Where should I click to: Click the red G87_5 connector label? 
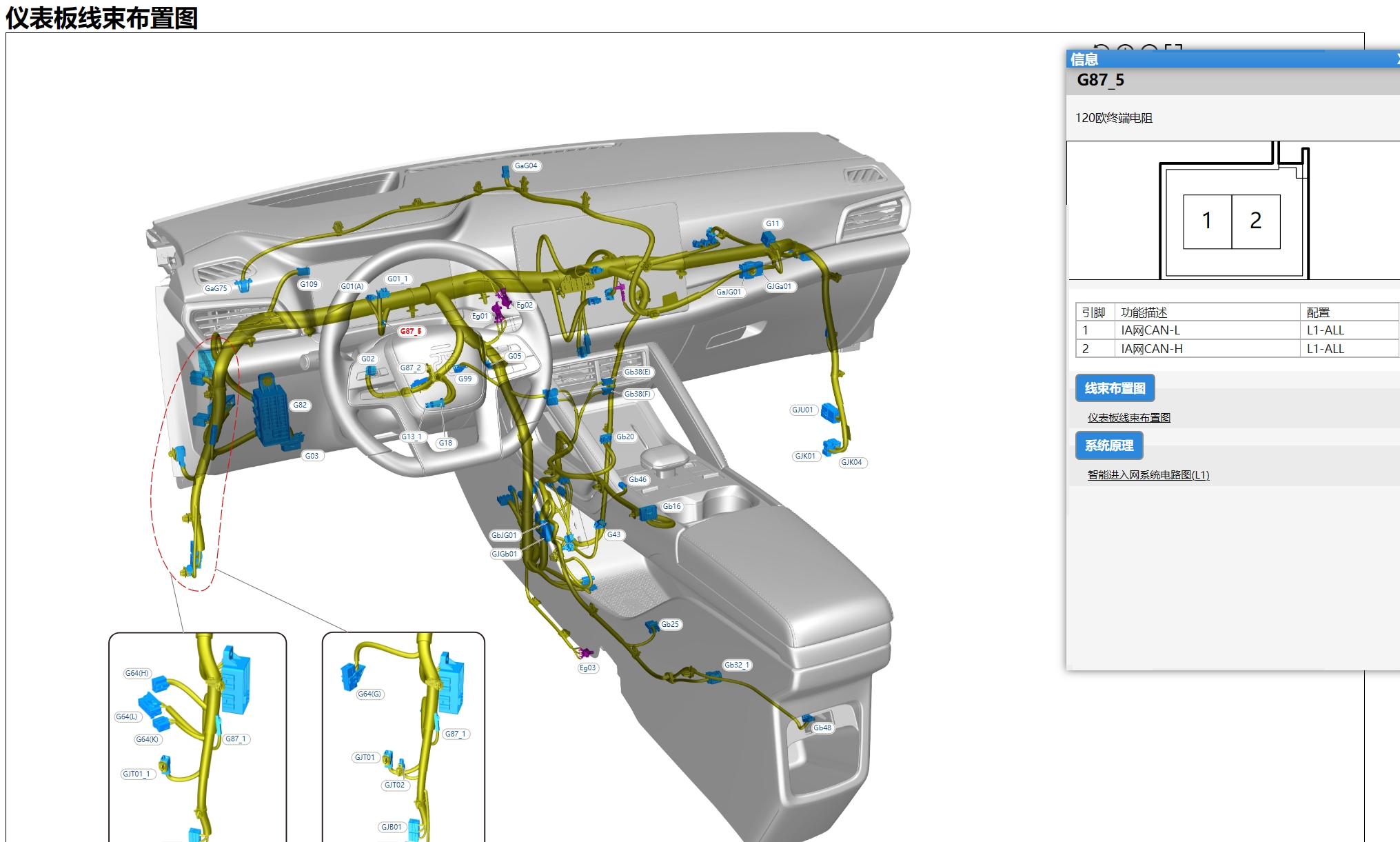(411, 332)
